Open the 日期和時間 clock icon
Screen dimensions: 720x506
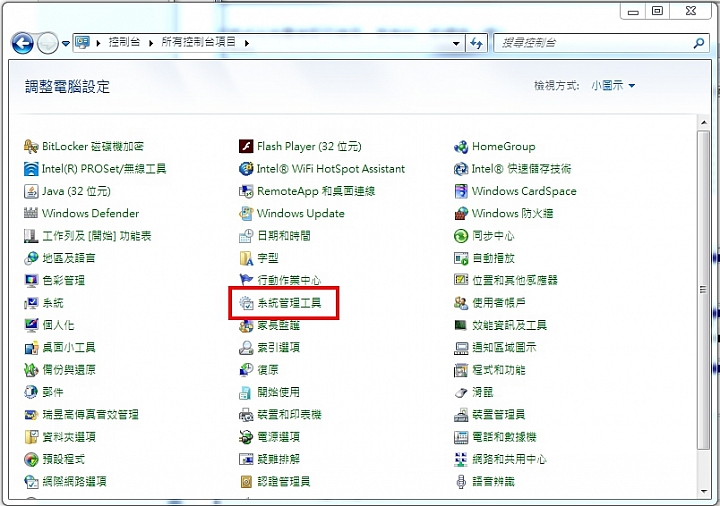pos(246,236)
